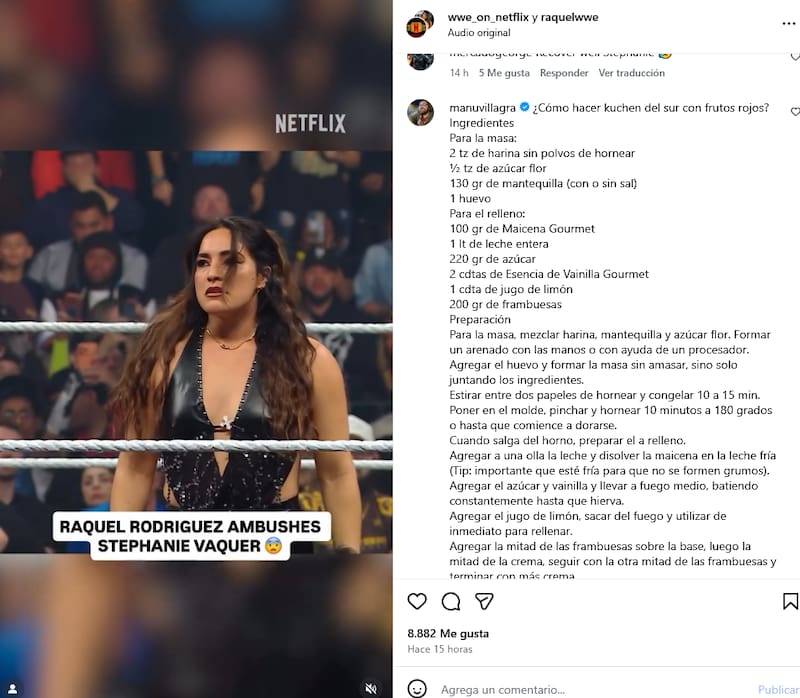Like mercadogeorge's comment with the small heart
Viewport: 800px width, 698px height.
pyautogui.click(x=795, y=56)
